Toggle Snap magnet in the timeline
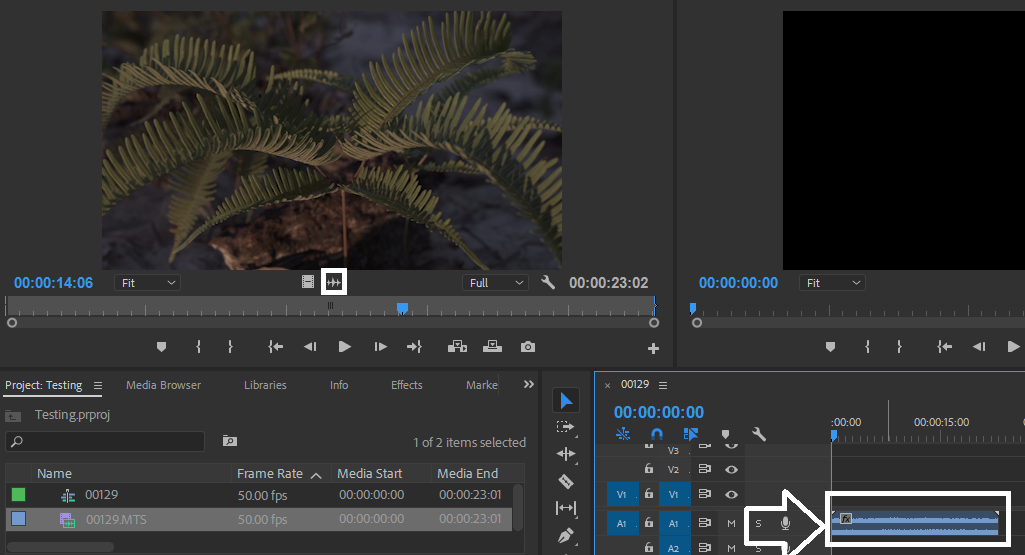1025x555 pixels. [x=656, y=434]
